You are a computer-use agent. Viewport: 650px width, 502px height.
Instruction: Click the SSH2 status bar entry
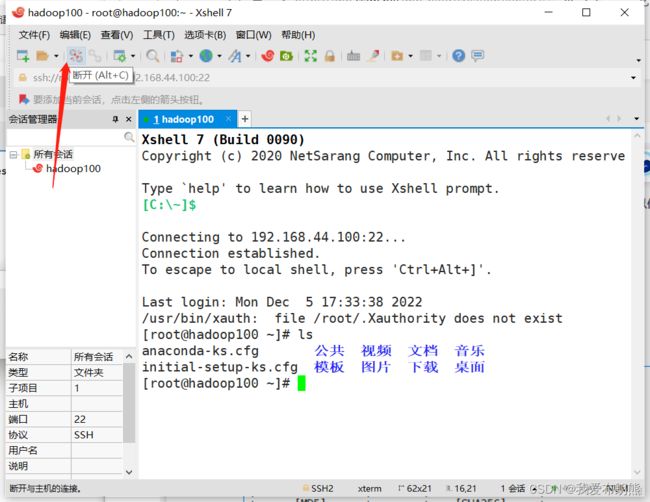(318, 488)
